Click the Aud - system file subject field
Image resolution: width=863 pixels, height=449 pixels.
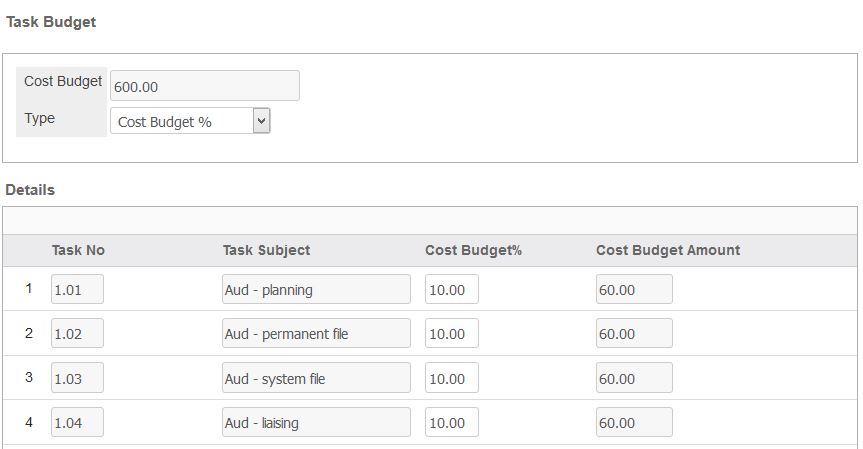pyautogui.click(x=316, y=378)
